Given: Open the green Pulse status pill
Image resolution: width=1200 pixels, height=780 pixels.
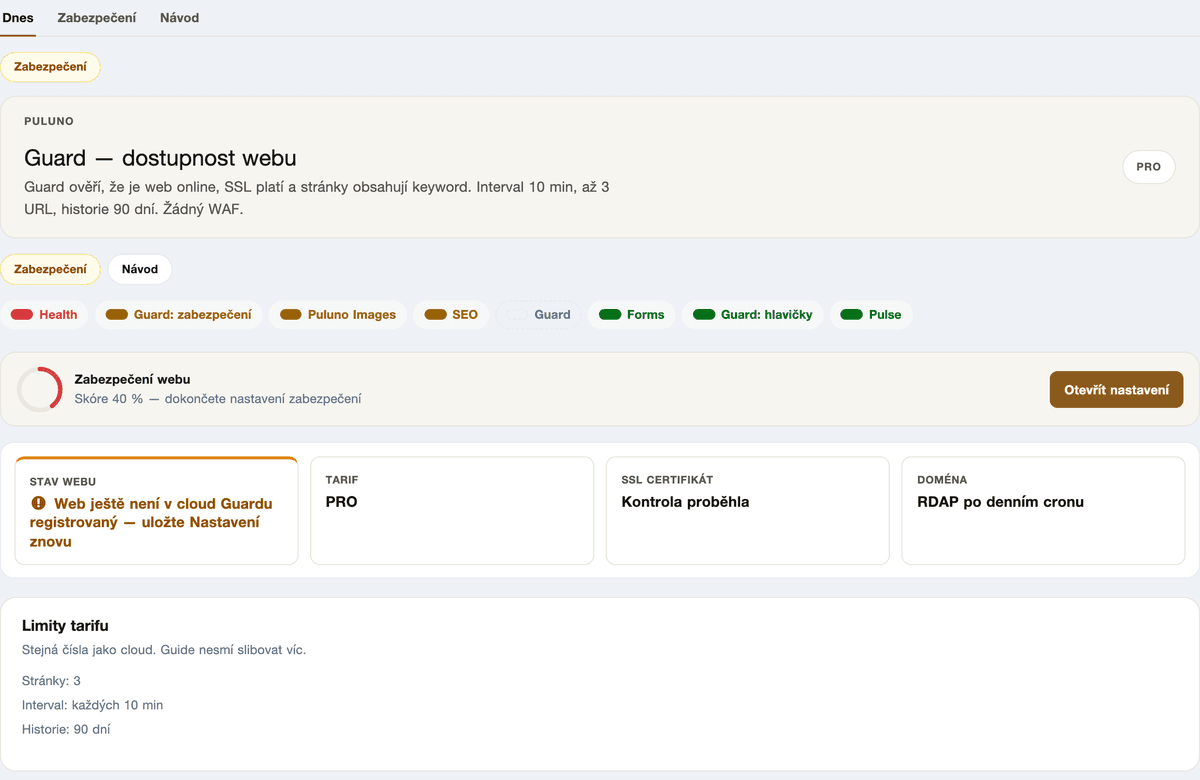Looking at the screenshot, I should (x=871, y=315).
